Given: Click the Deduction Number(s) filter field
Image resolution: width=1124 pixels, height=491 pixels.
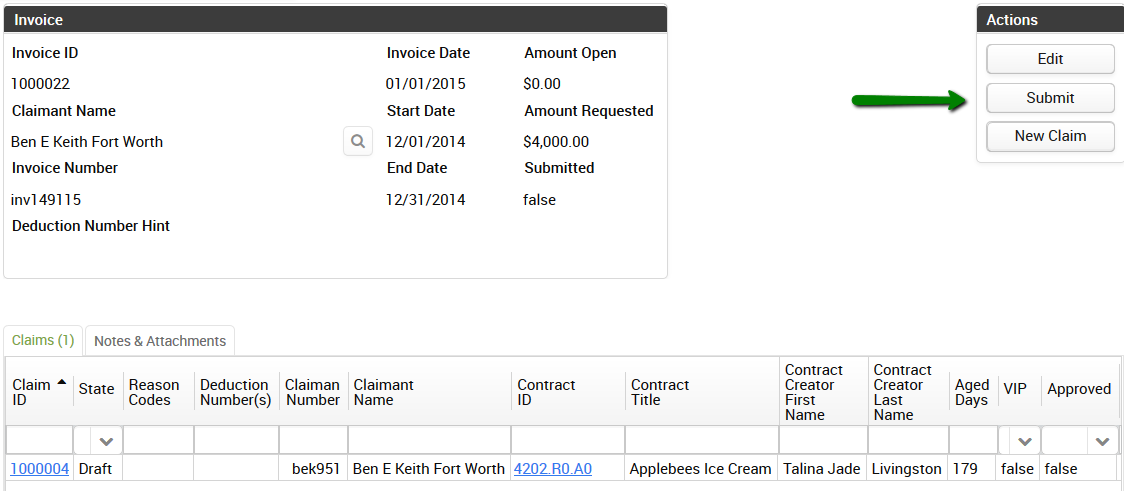Looking at the screenshot, I should pyautogui.click(x=236, y=441).
